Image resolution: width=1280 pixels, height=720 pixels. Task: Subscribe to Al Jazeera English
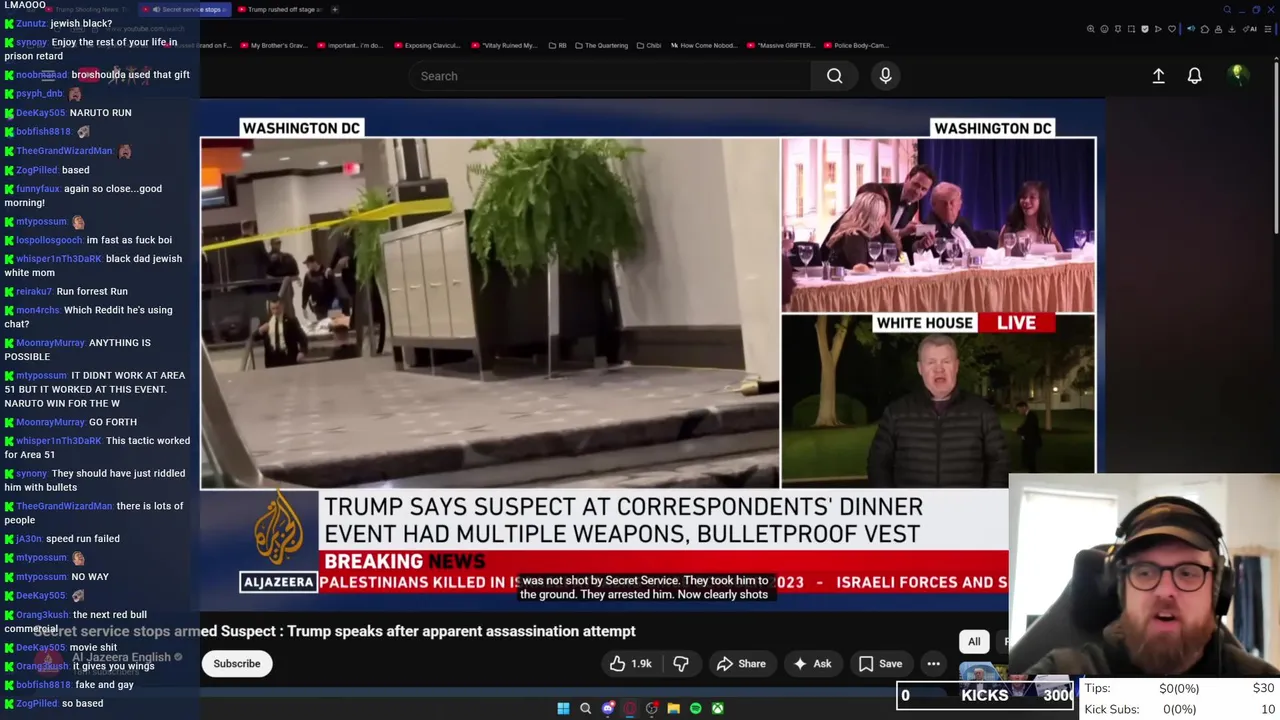(x=237, y=664)
